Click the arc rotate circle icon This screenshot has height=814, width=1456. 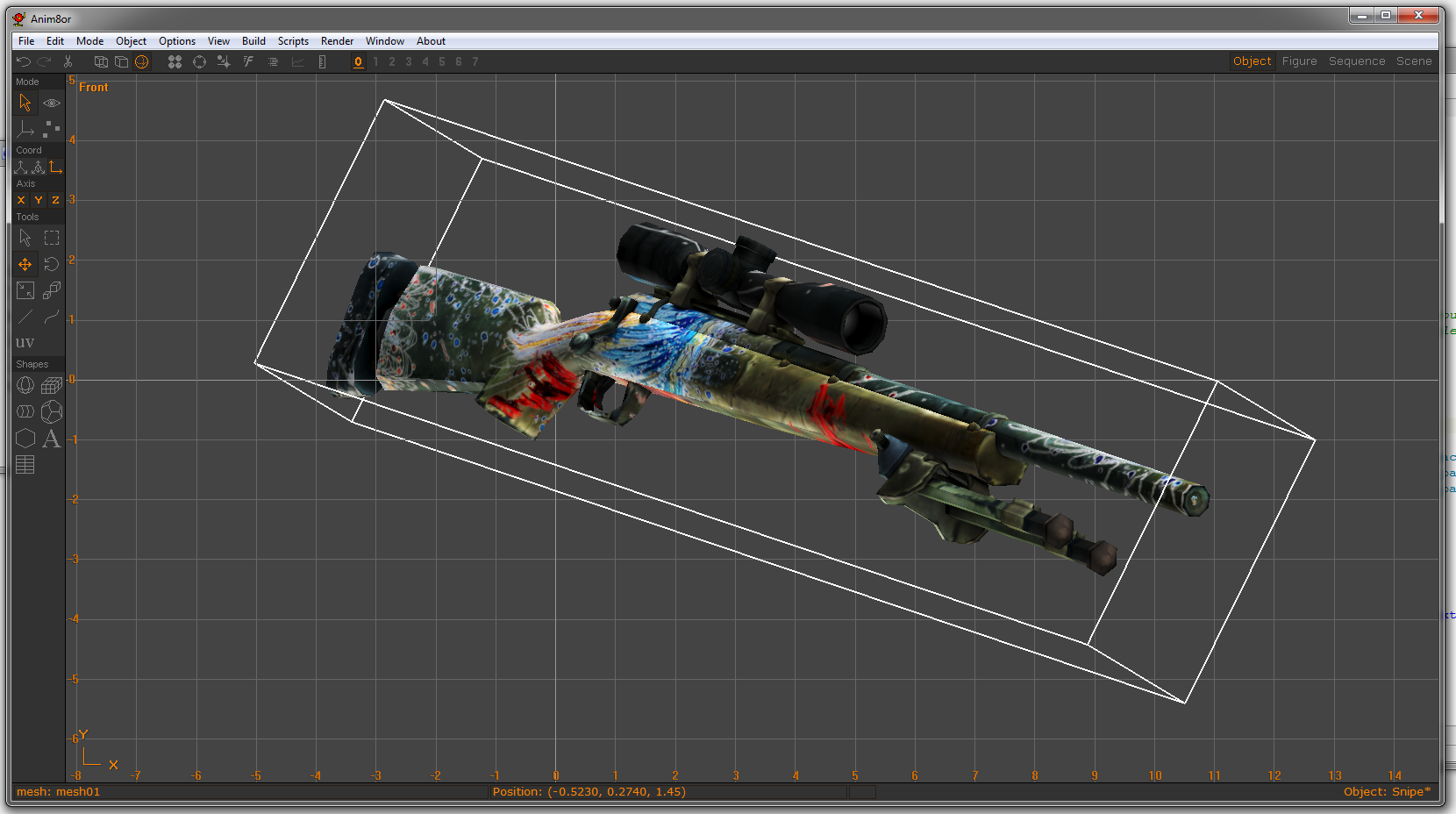[x=199, y=61]
